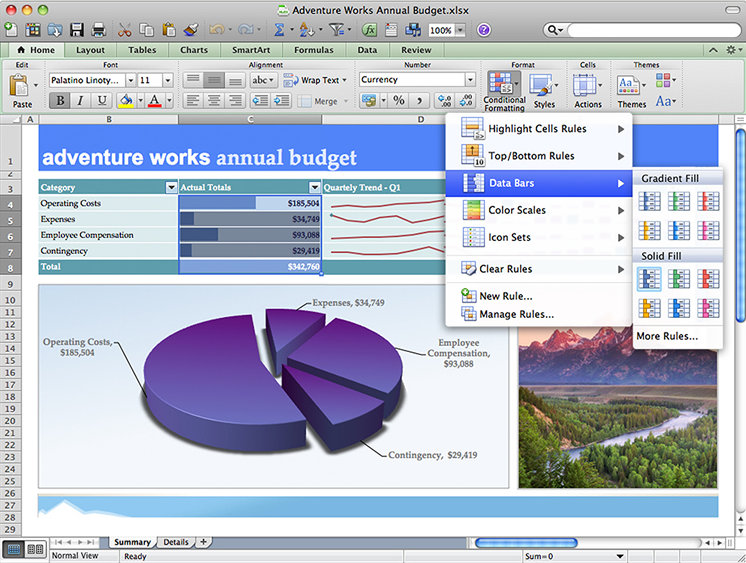Open the font name dropdown
The height and width of the screenshot is (563, 746).
click(x=130, y=80)
